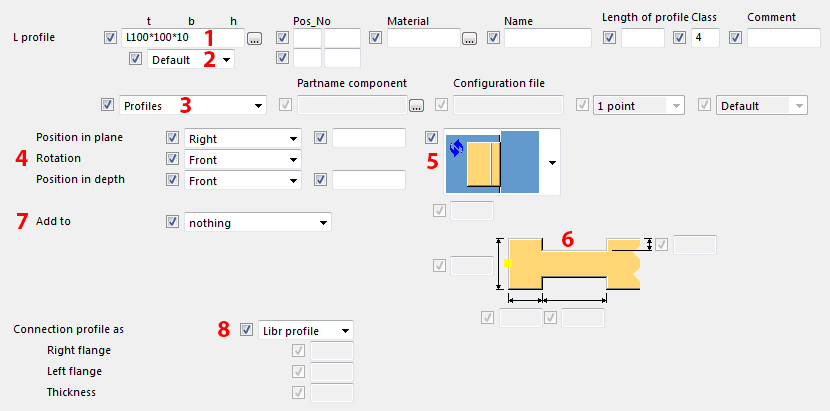Open the Material browse ellipsis button
Image resolution: width=830 pixels, height=411 pixels.
tap(470, 39)
